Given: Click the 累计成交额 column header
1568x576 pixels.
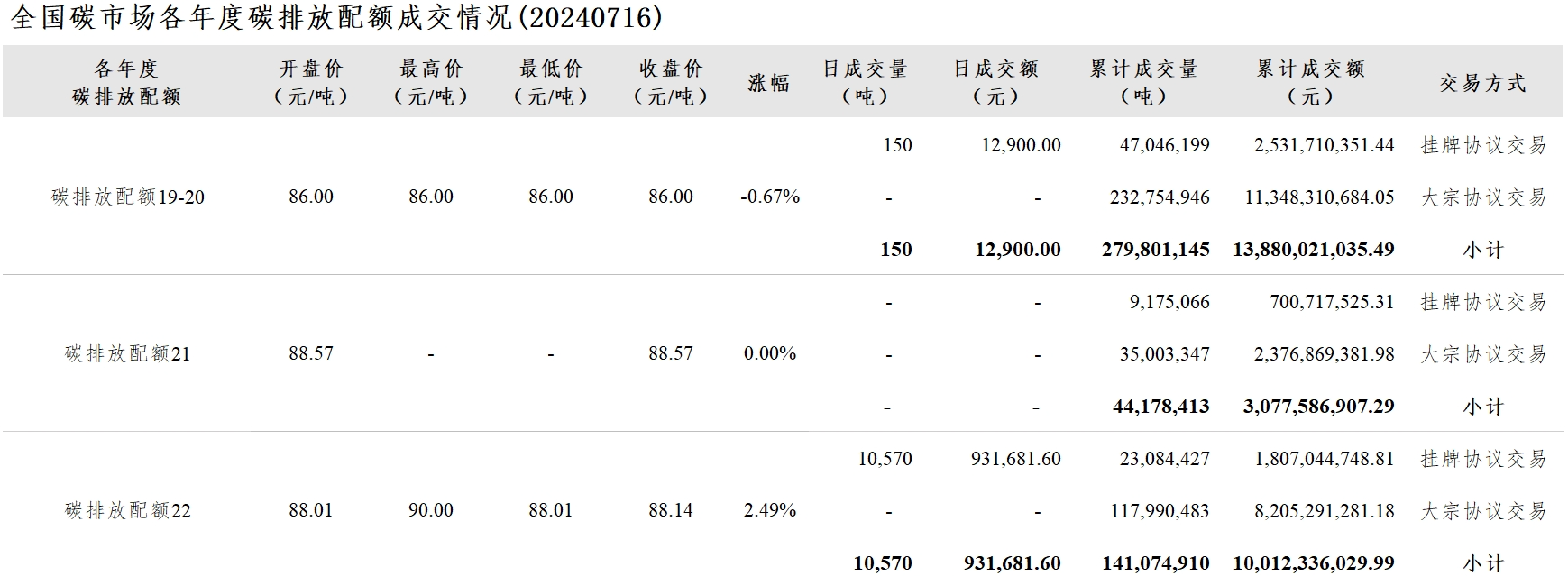Looking at the screenshot, I should (1311, 82).
